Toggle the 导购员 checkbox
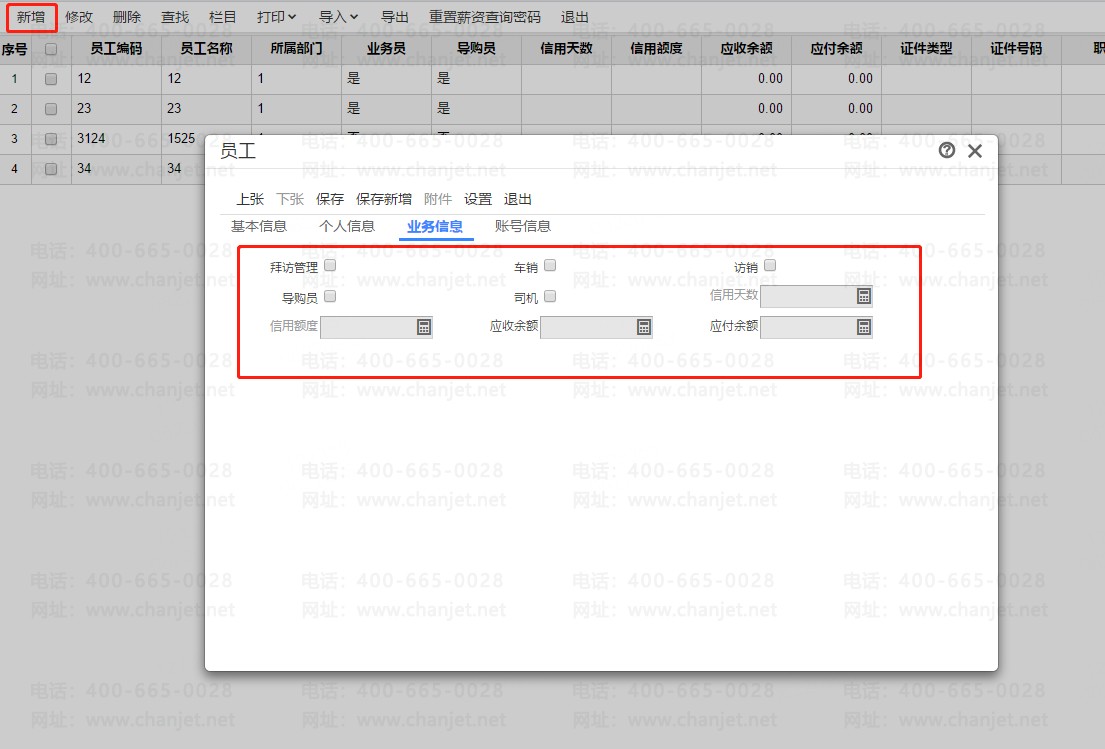 point(330,296)
